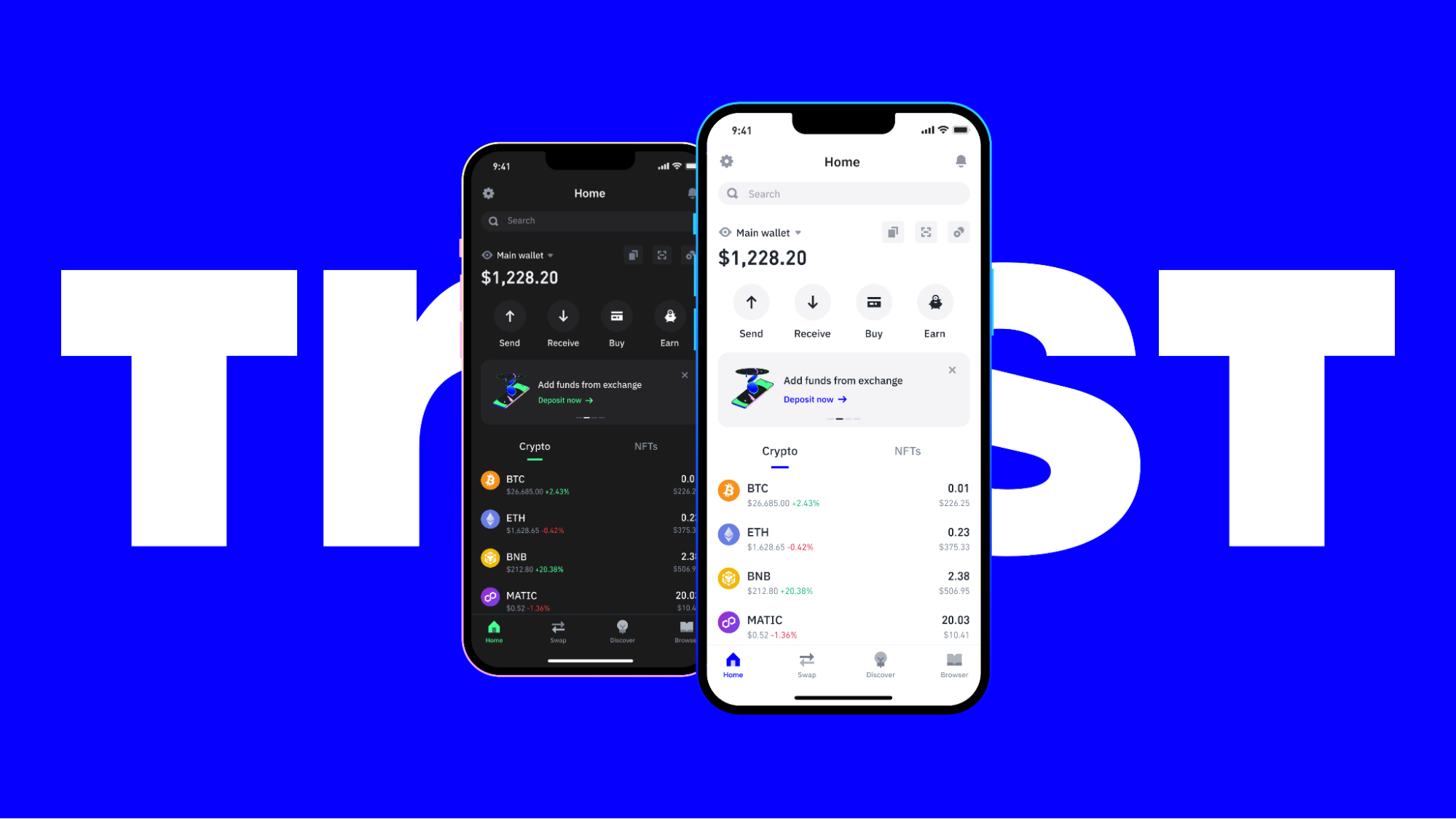
Task: Switch to Crypto tab
Action: [779, 450]
